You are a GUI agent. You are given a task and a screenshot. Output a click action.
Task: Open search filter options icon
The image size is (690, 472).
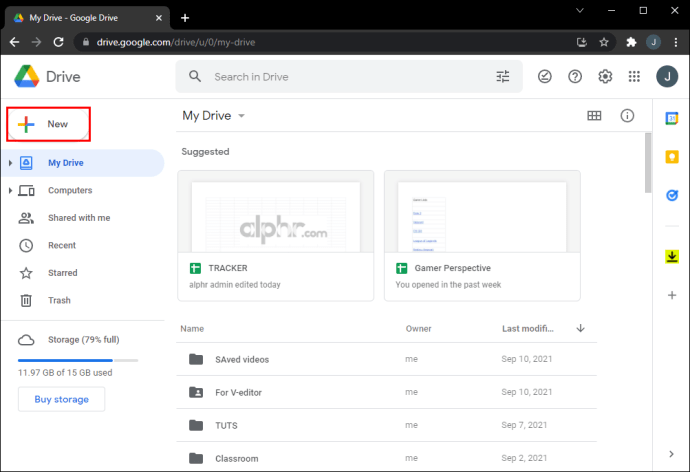pos(503,77)
